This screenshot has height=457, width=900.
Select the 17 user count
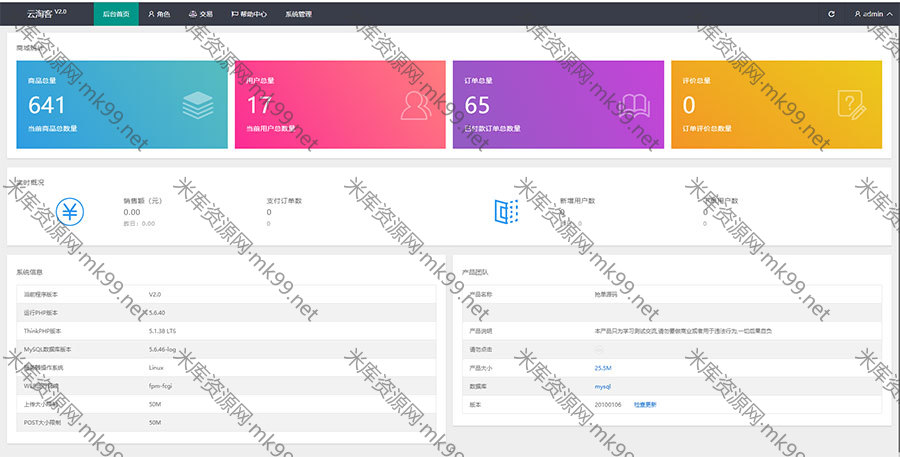pos(259,105)
